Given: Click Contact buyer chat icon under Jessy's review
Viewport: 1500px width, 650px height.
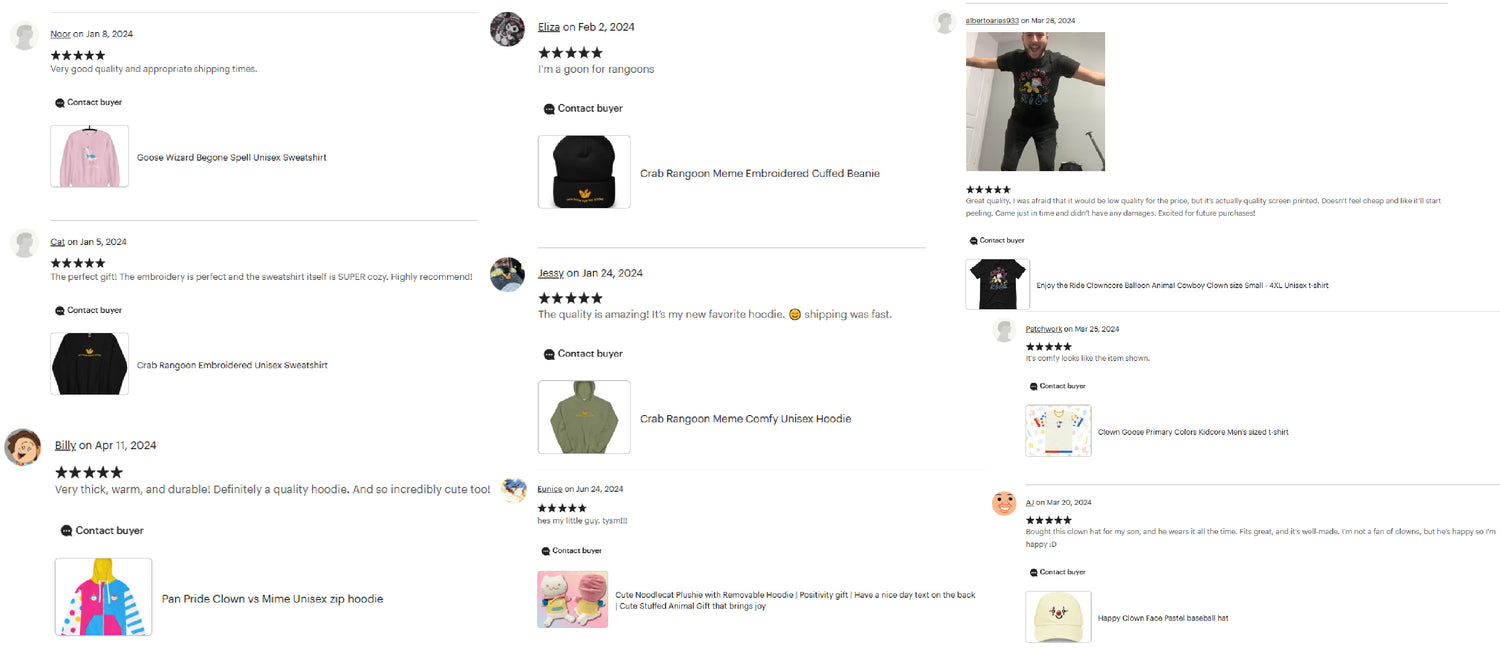Looking at the screenshot, I should (549, 354).
